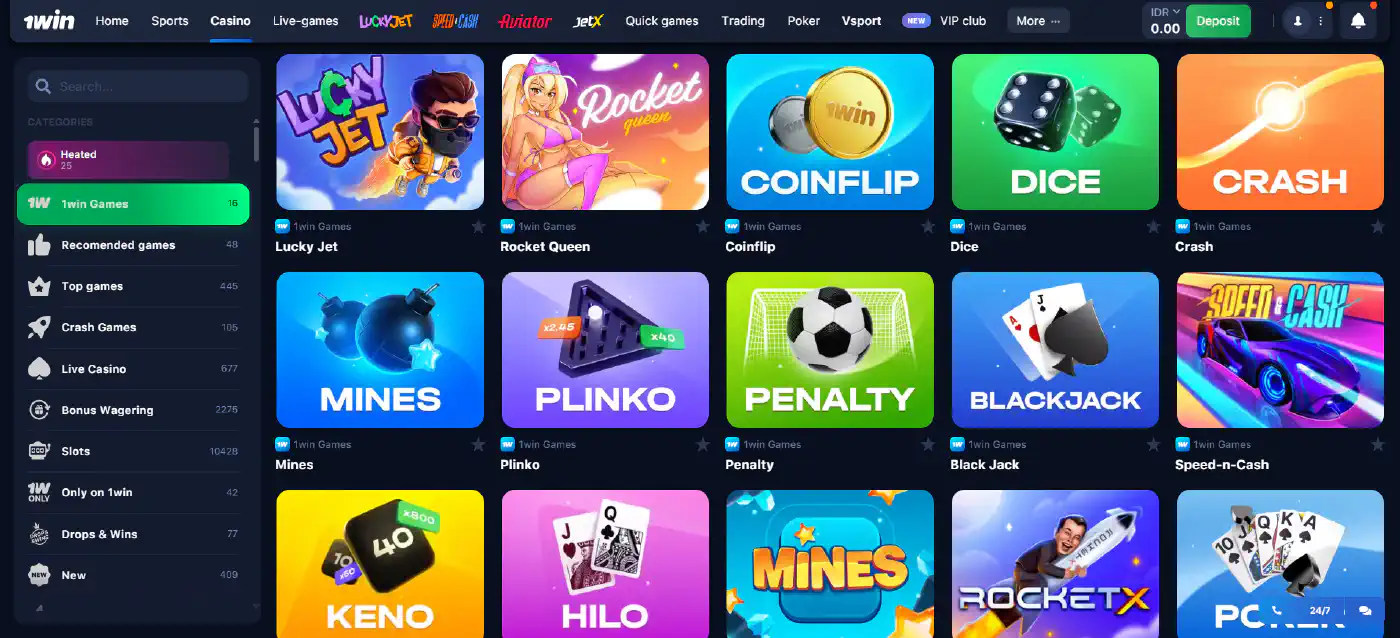Select Crash Games category
Viewport: 1400px width, 638px height.
coord(133,328)
